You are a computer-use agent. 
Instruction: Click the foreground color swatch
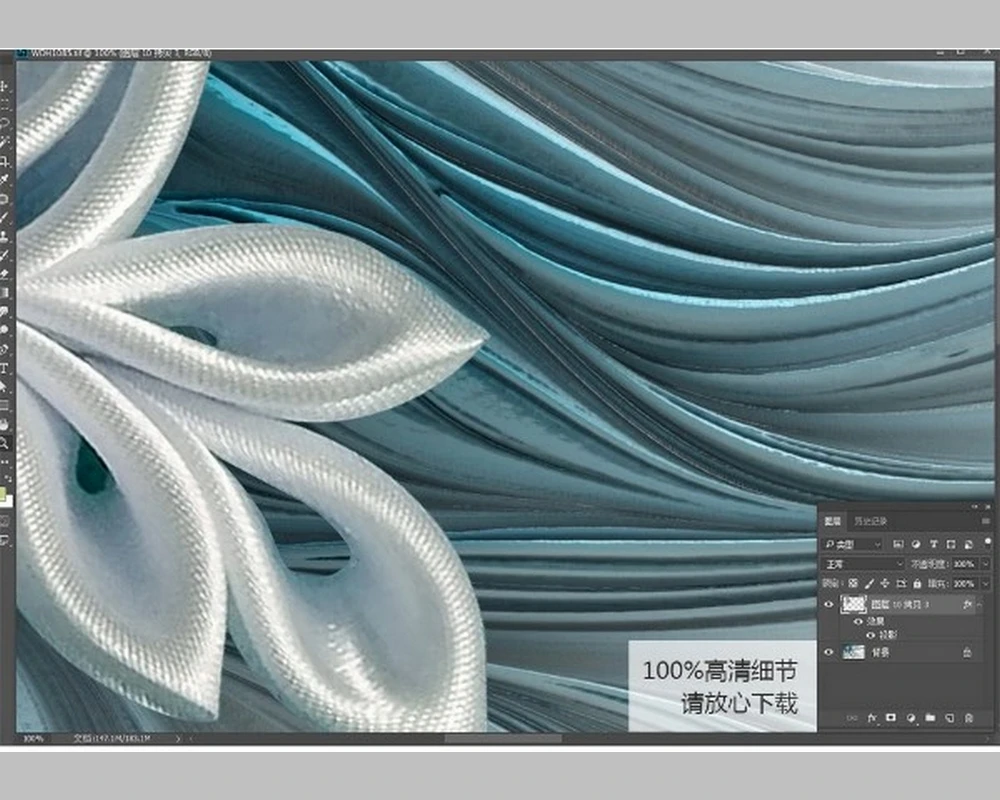coord(3,493)
